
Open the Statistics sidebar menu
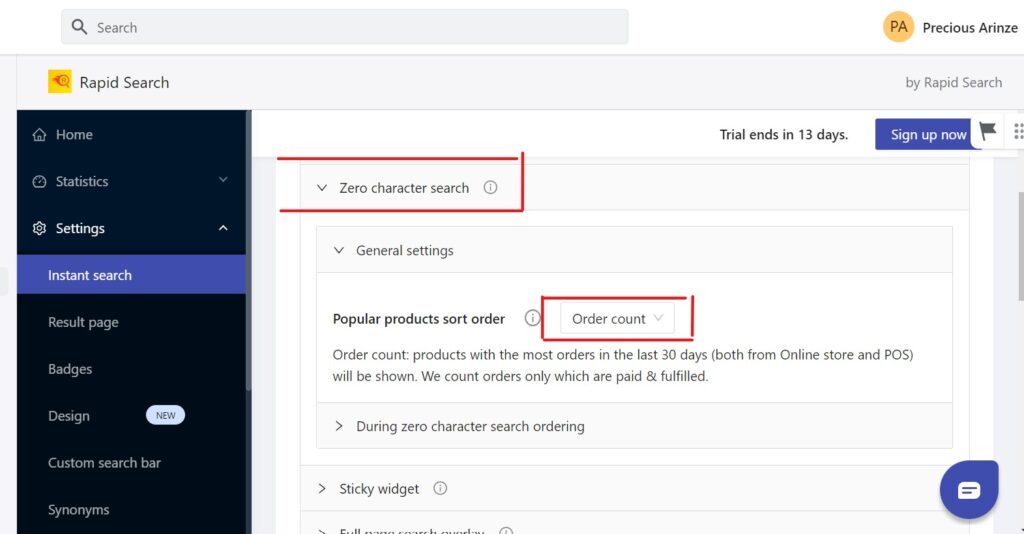point(131,181)
